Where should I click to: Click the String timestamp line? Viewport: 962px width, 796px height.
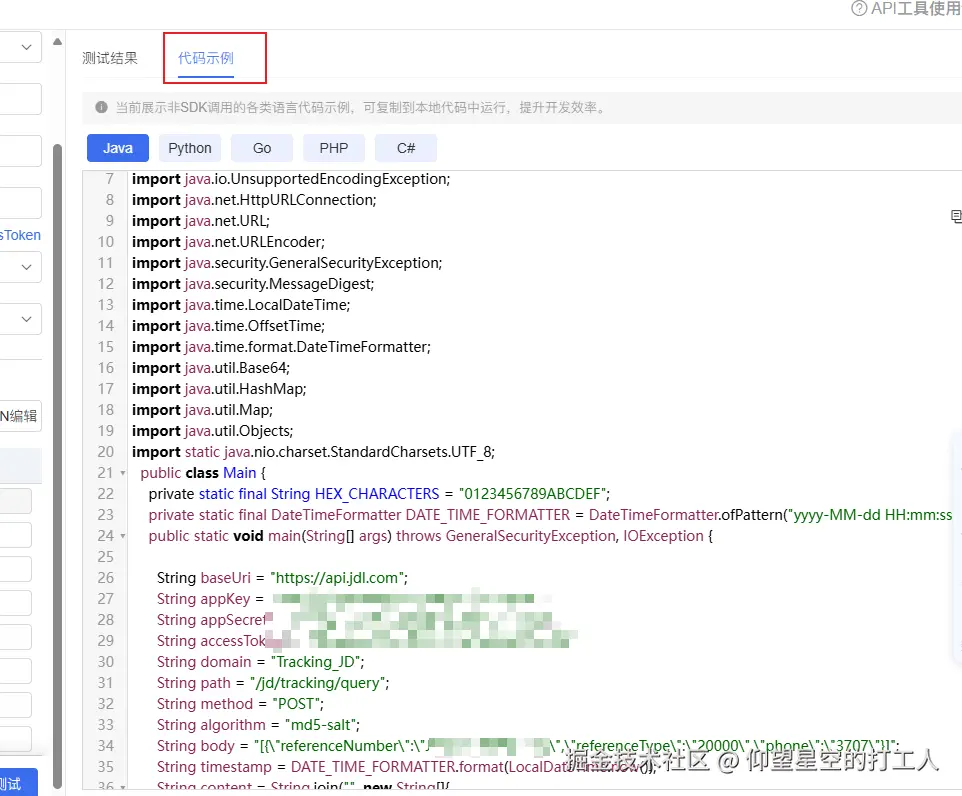coord(406,767)
